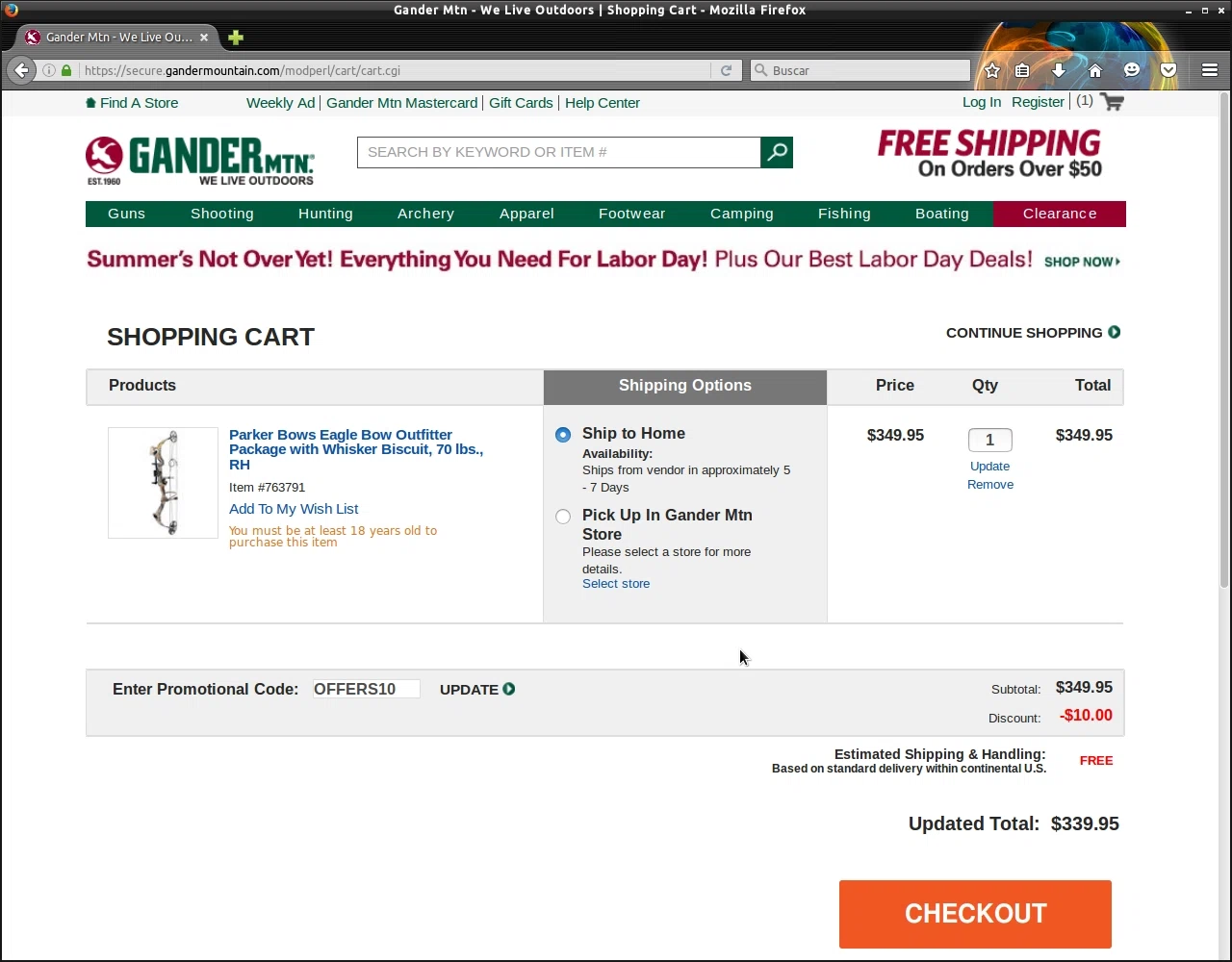Screen dimensions: 1232x962
Task: Click the Buscar browser search box
Action: (x=861, y=70)
